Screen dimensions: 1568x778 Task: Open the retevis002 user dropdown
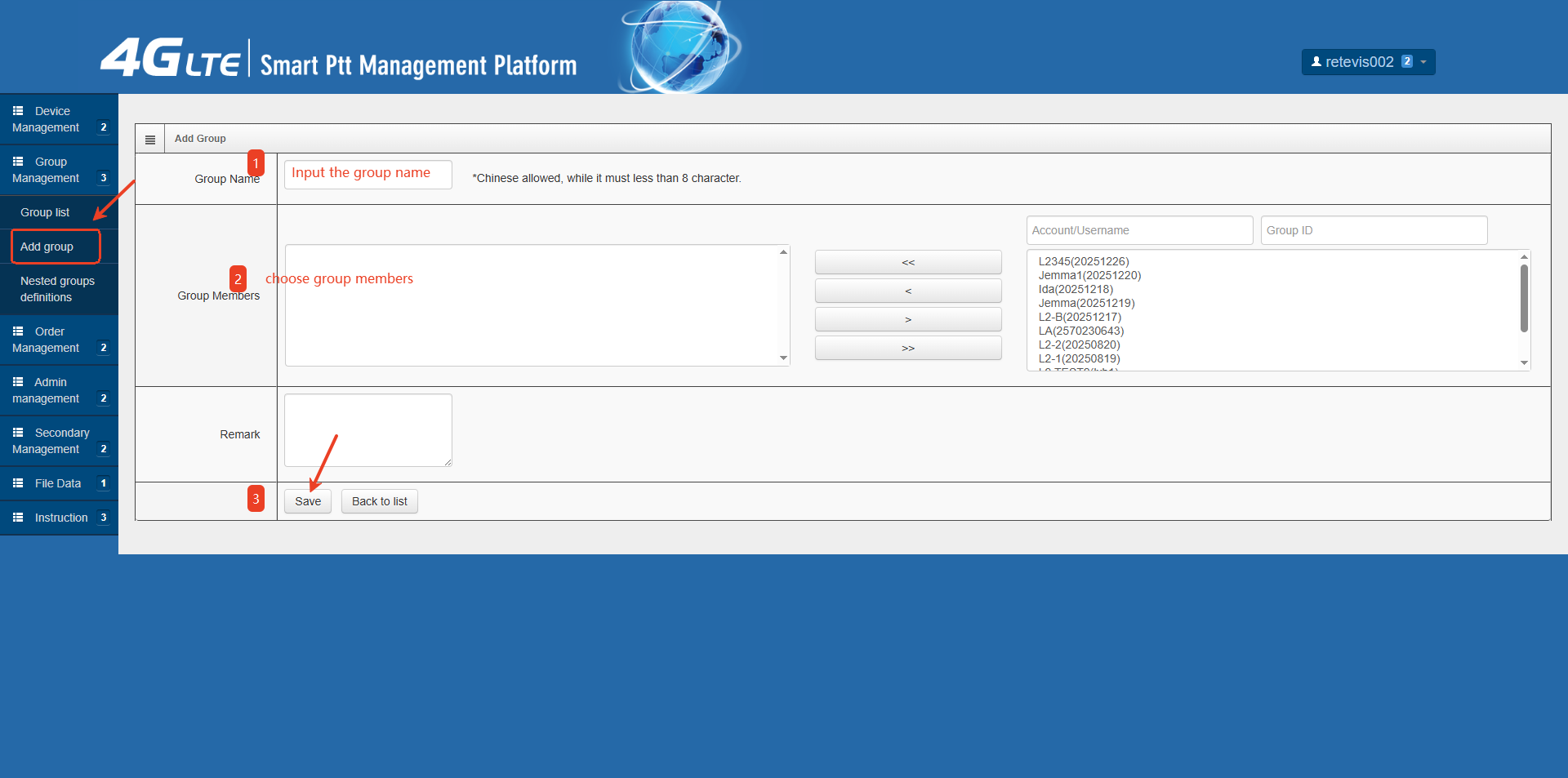1368,62
